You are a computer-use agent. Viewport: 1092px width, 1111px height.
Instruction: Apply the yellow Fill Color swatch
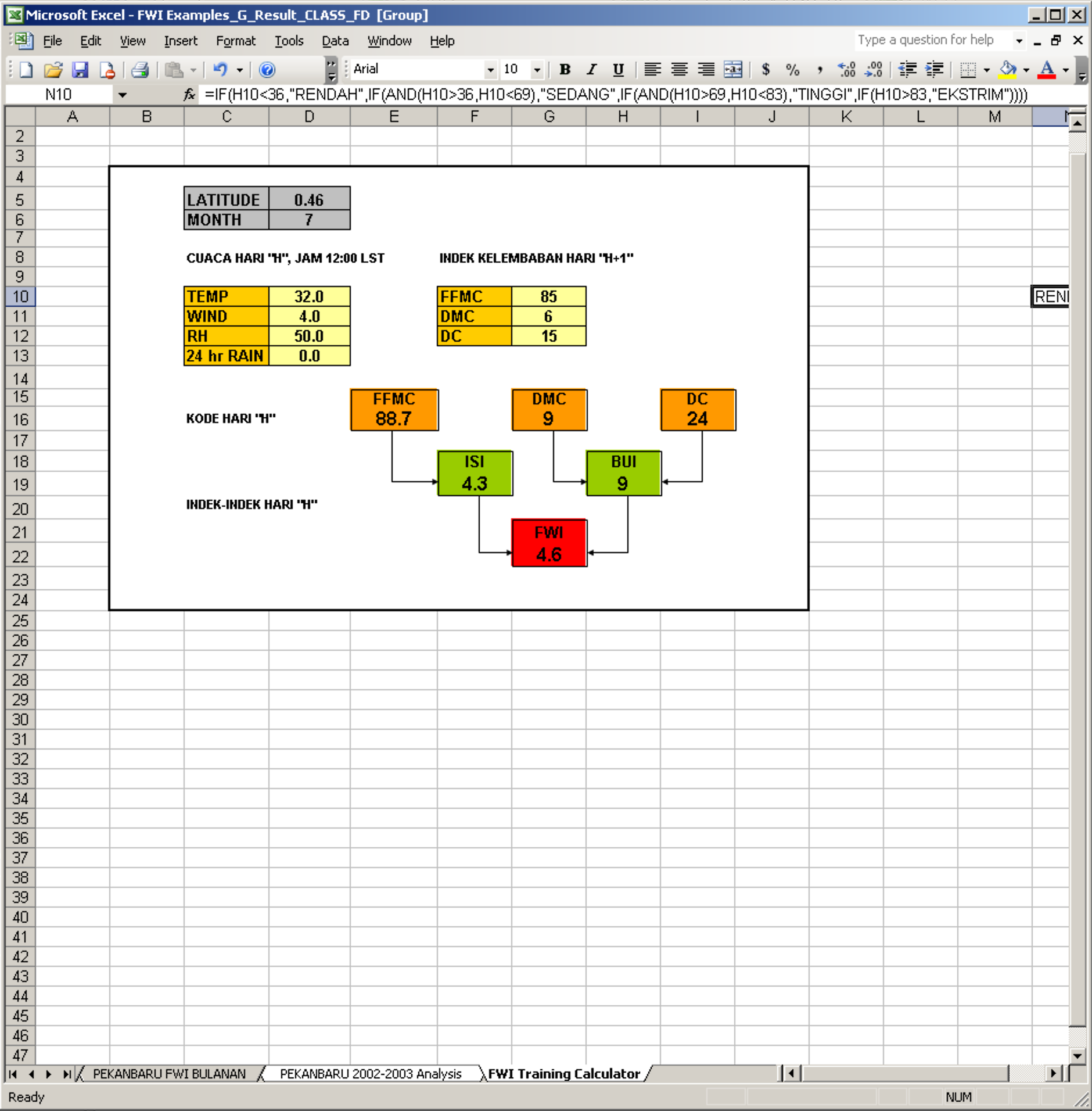pyautogui.click(x=1008, y=70)
